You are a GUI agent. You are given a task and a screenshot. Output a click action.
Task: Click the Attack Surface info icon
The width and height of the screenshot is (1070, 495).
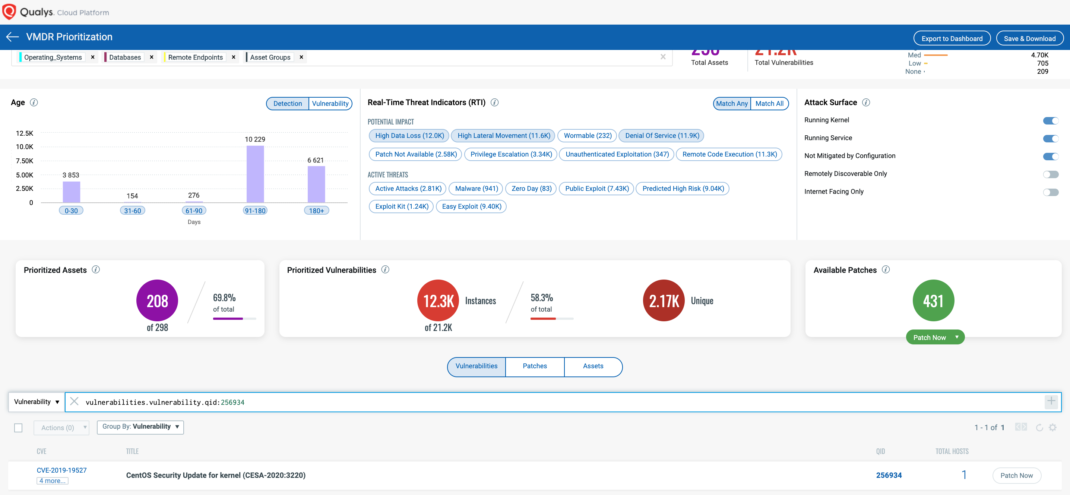pyautogui.click(x=866, y=102)
